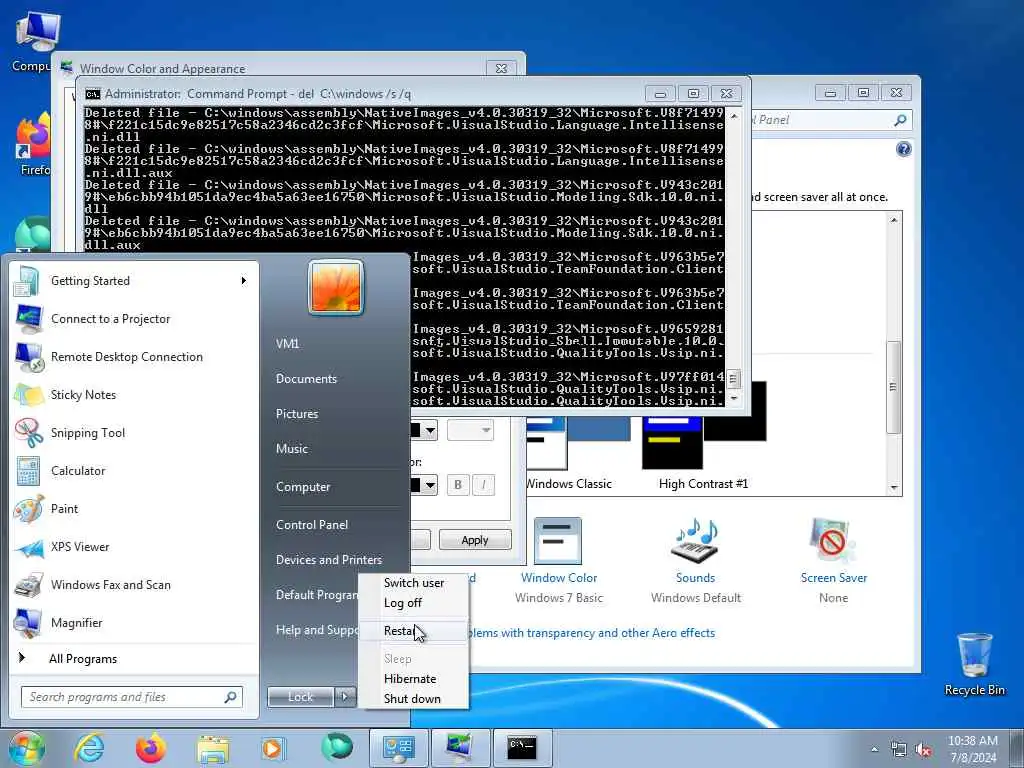Image resolution: width=1024 pixels, height=768 pixels.
Task: Click Command Prompt scrollbar down arrow
Action: coord(734,398)
